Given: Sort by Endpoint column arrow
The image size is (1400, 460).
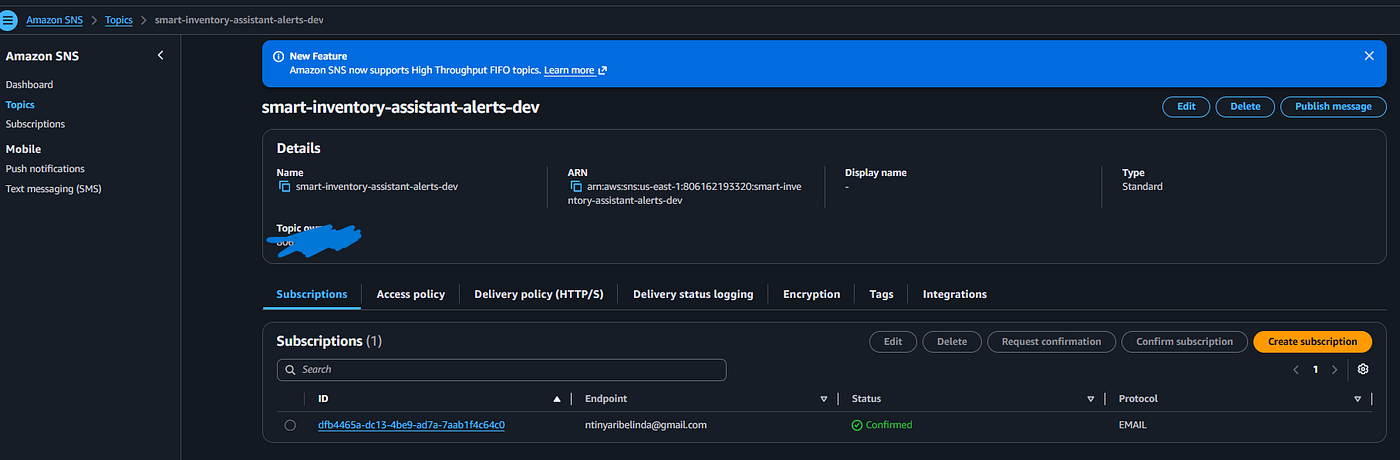Looking at the screenshot, I should [824, 399].
